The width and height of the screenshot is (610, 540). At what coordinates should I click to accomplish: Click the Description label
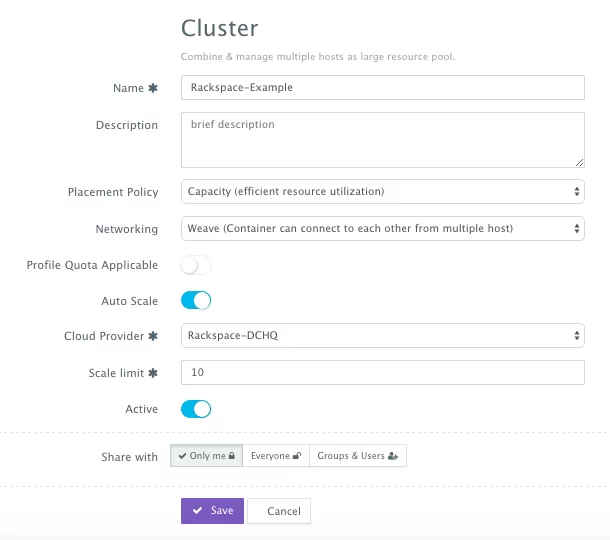click(127, 125)
